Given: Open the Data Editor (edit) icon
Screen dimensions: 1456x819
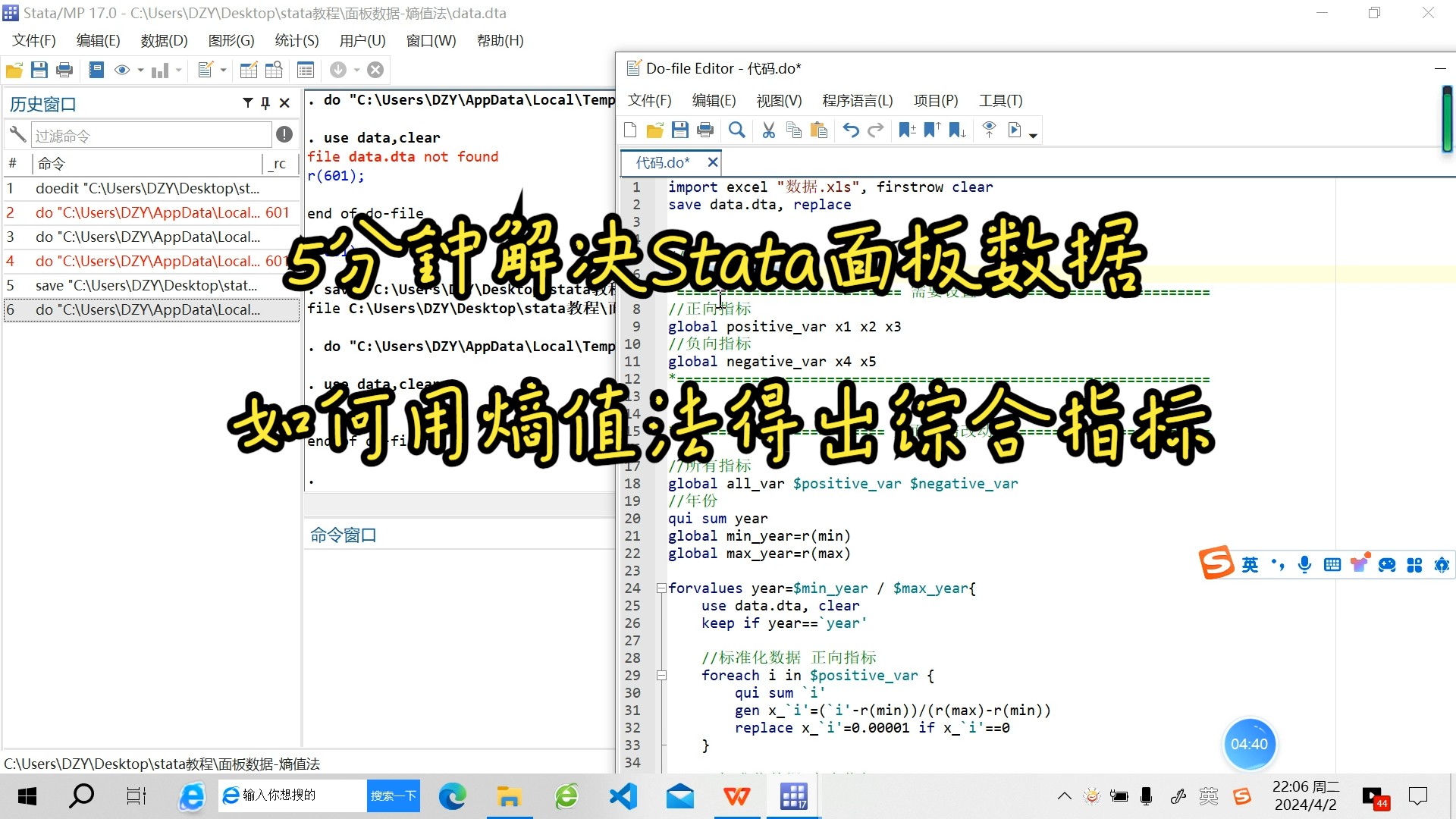Looking at the screenshot, I should coord(249,71).
